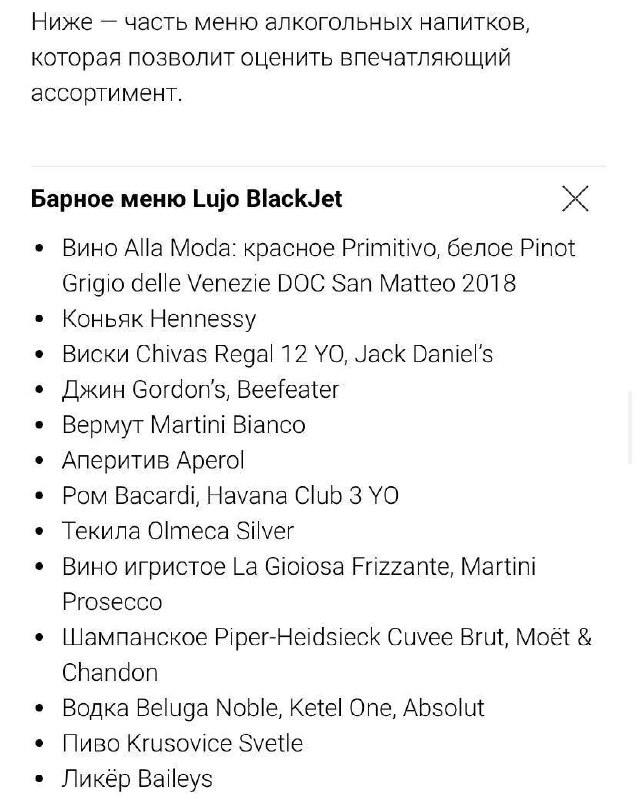Click the "Вермут Martini Bianco" item

tap(183, 425)
